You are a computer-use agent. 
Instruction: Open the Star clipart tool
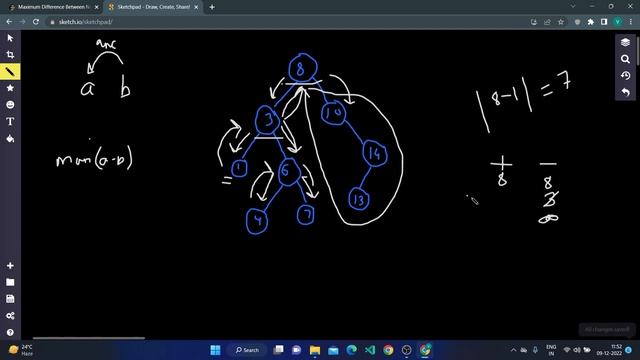(x=10, y=88)
